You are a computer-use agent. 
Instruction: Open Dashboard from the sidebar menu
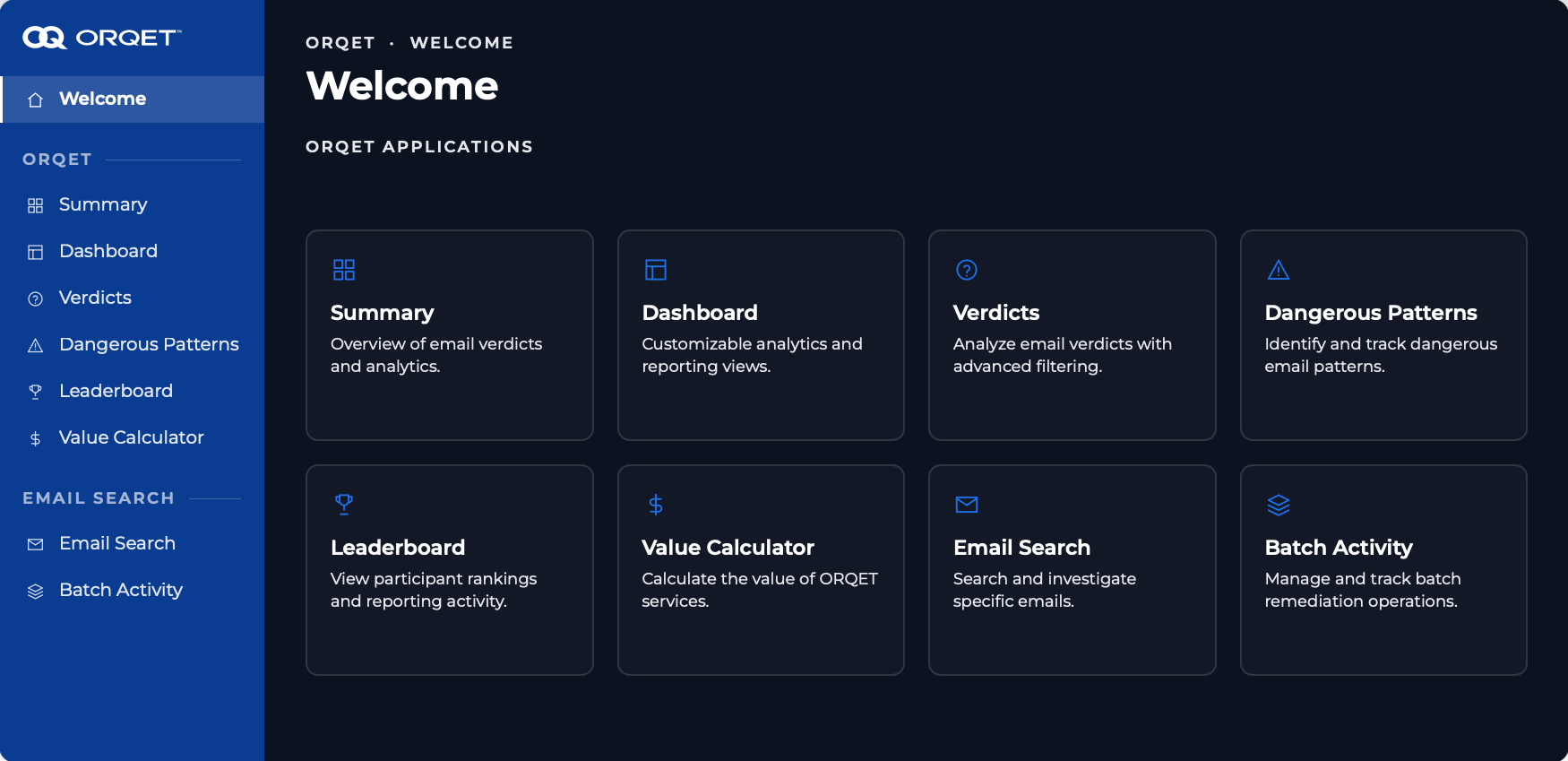click(x=133, y=251)
